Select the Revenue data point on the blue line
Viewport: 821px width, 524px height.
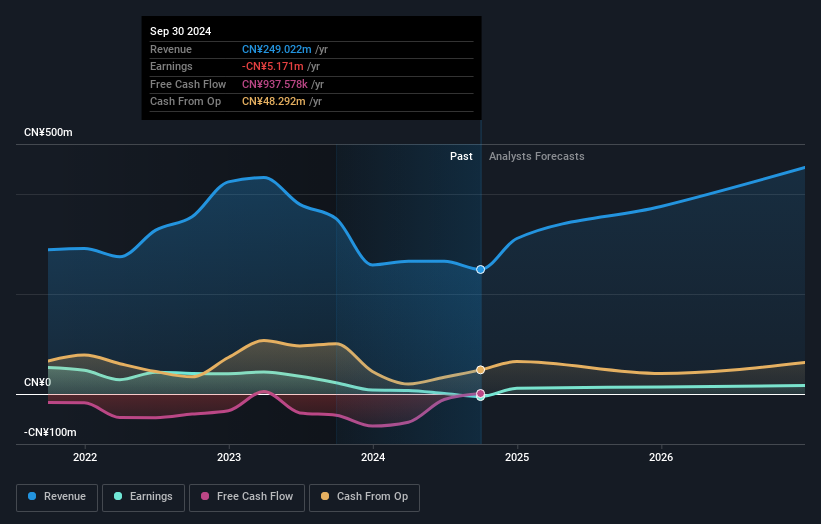pos(480,270)
